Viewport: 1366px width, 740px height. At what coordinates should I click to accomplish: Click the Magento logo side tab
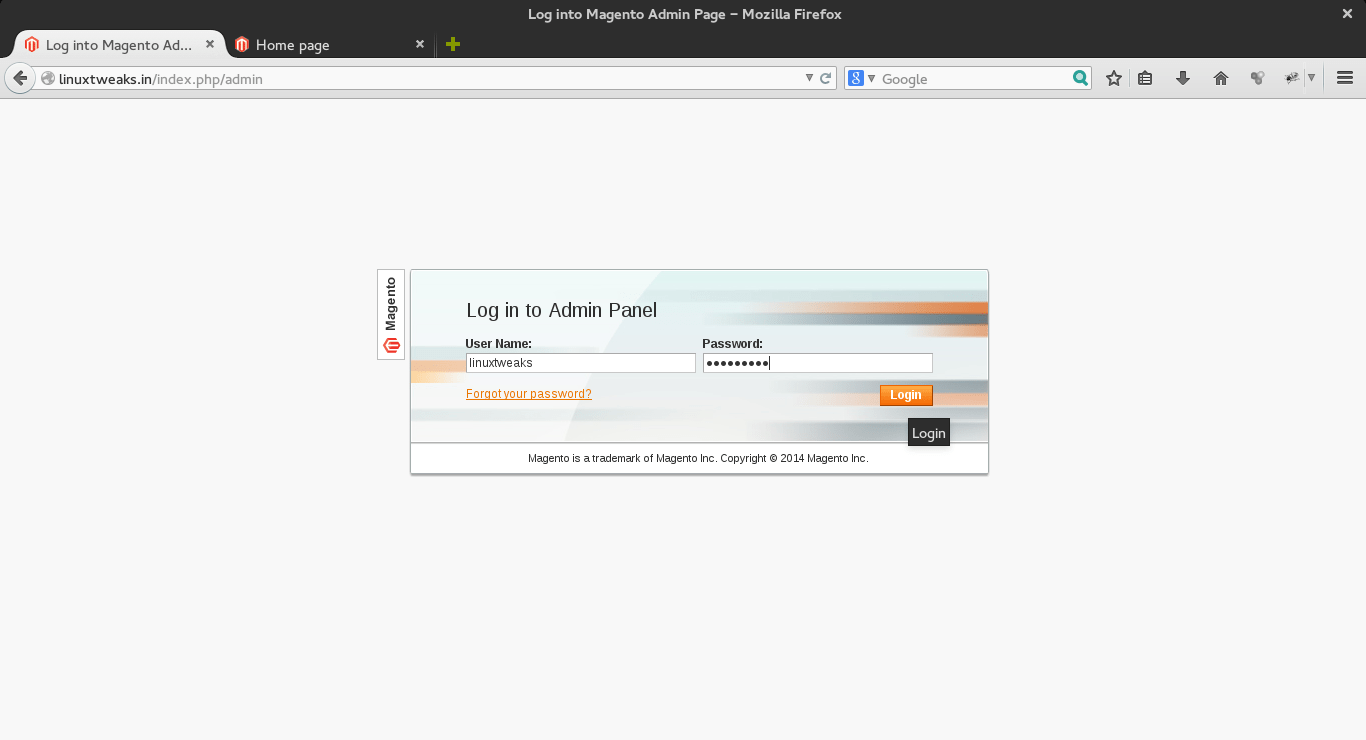tap(391, 314)
